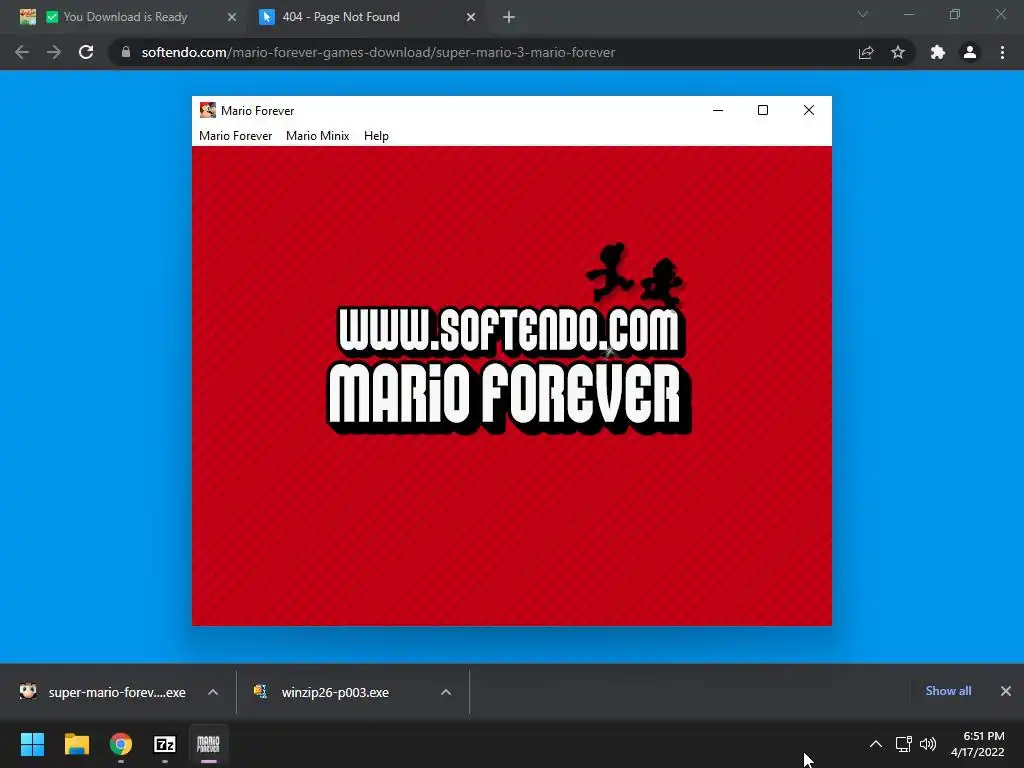The width and height of the screenshot is (1024, 768).
Task: Go forward in Chrome browser
Action: click(x=54, y=52)
